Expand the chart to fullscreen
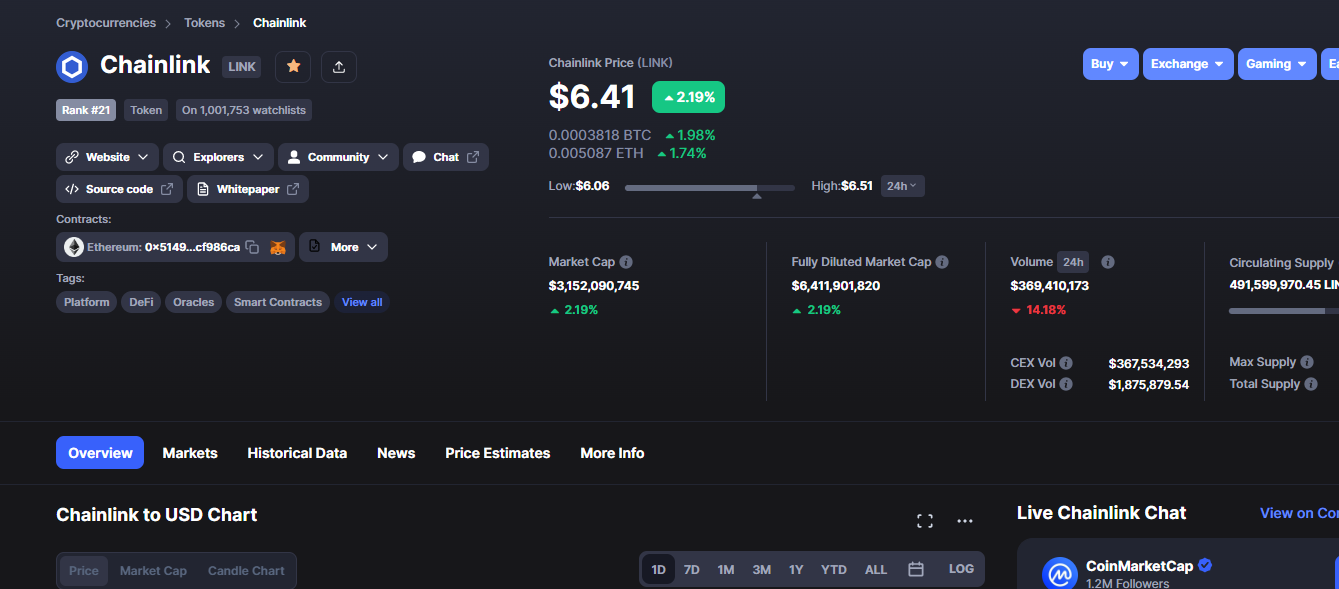This screenshot has width=1339, height=589. point(925,521)
